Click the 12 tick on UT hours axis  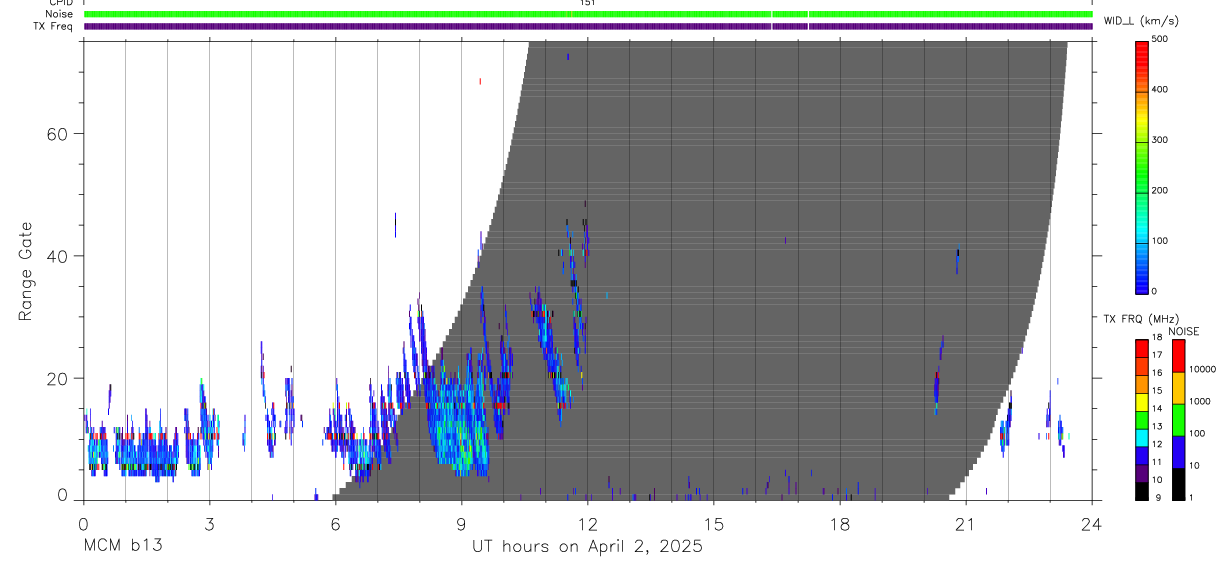[588, 524]
